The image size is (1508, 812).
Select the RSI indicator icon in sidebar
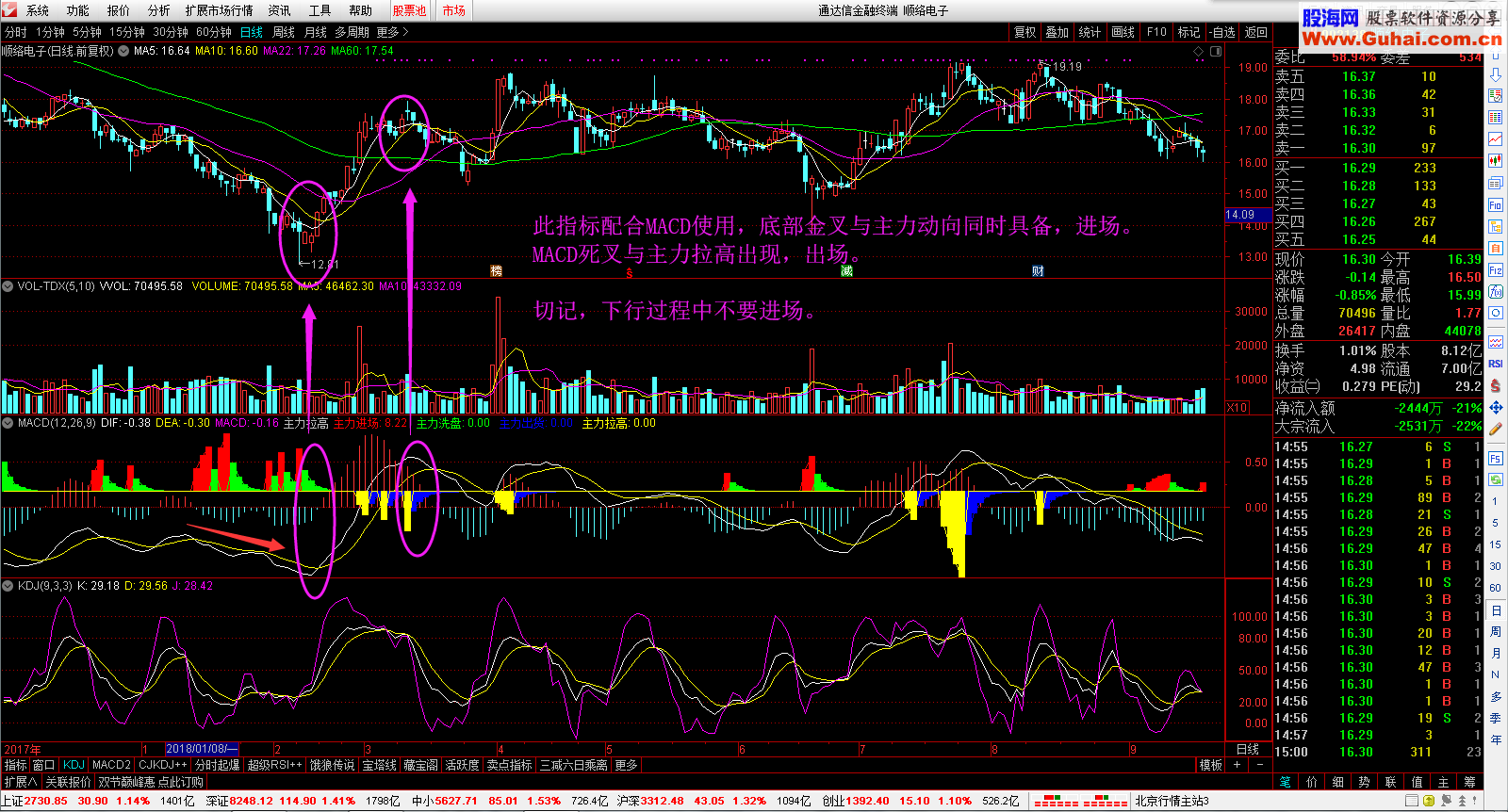(1496, 364)
